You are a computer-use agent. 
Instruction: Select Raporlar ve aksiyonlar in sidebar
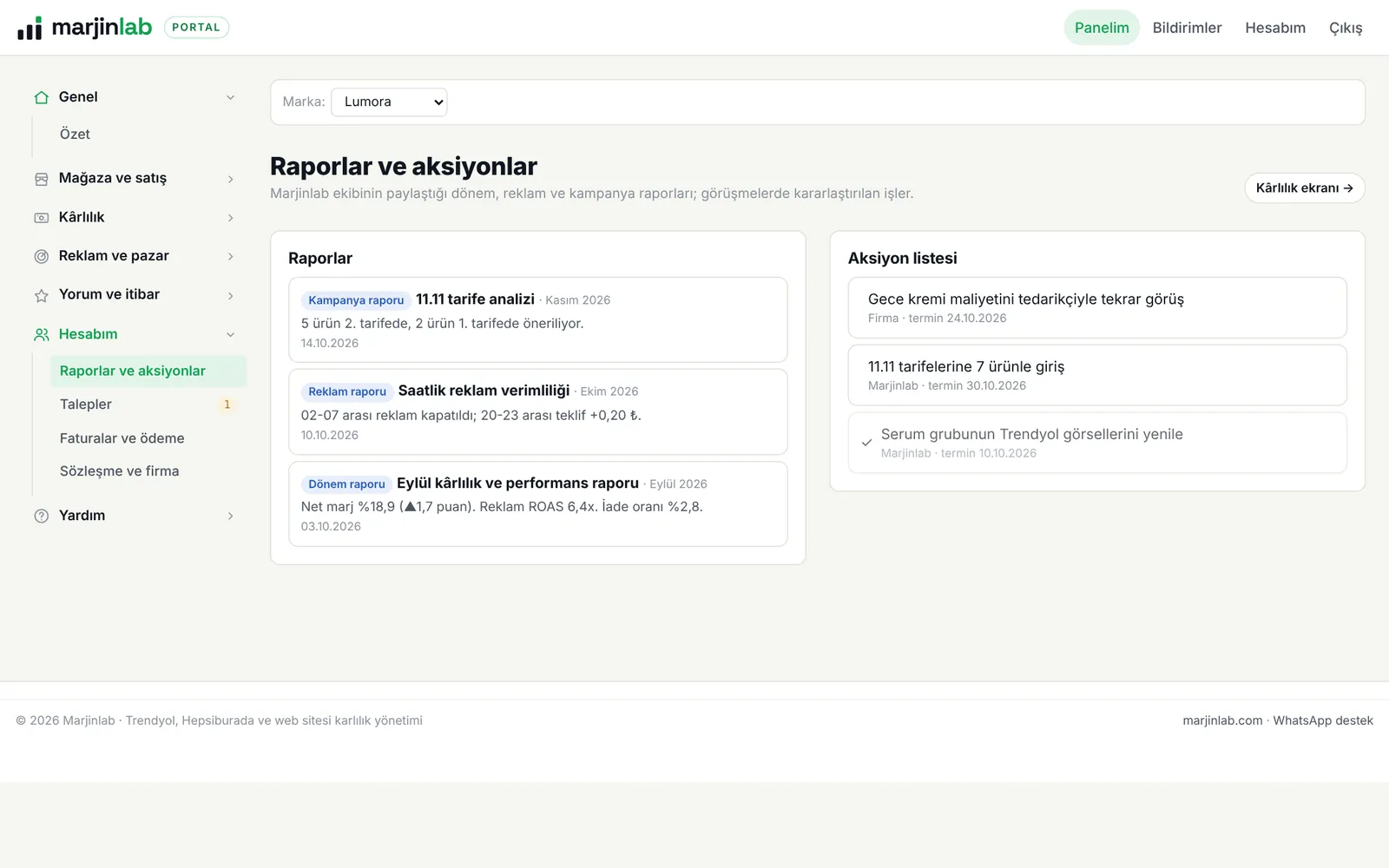148,371
